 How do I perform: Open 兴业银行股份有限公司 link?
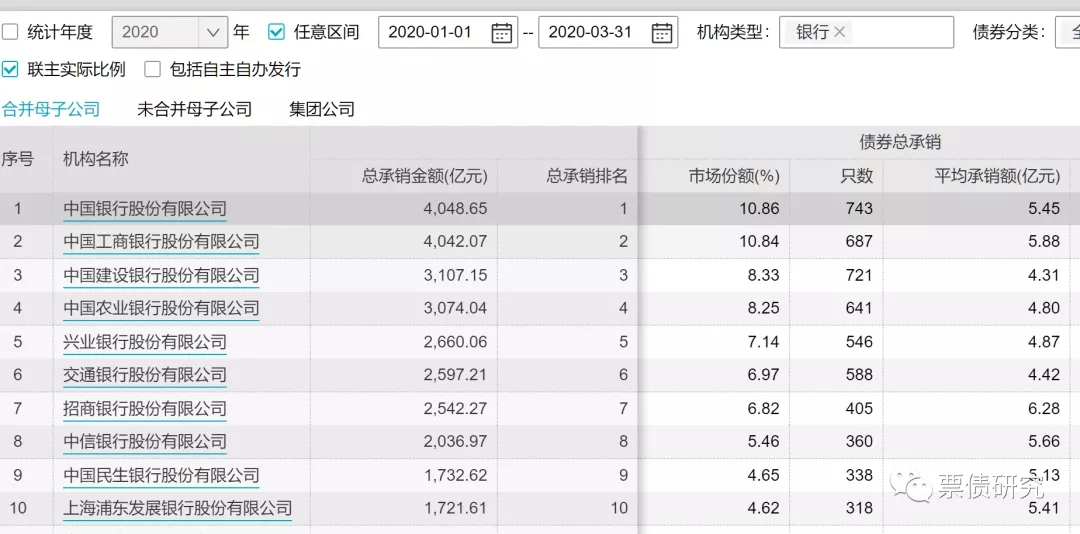click(145, 342)
